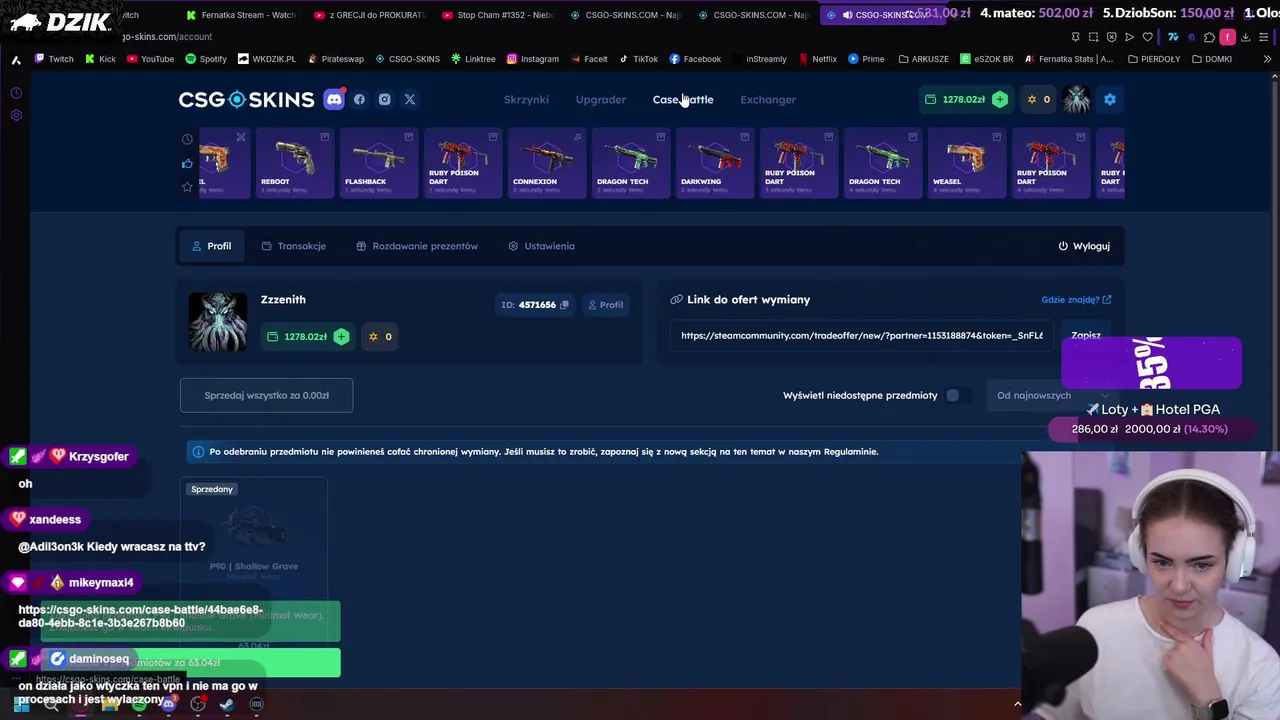Click Sprzedaj wszystko za 0.00zł button
The width and height of the screenshot is (1280, 720).
(266, 395)
